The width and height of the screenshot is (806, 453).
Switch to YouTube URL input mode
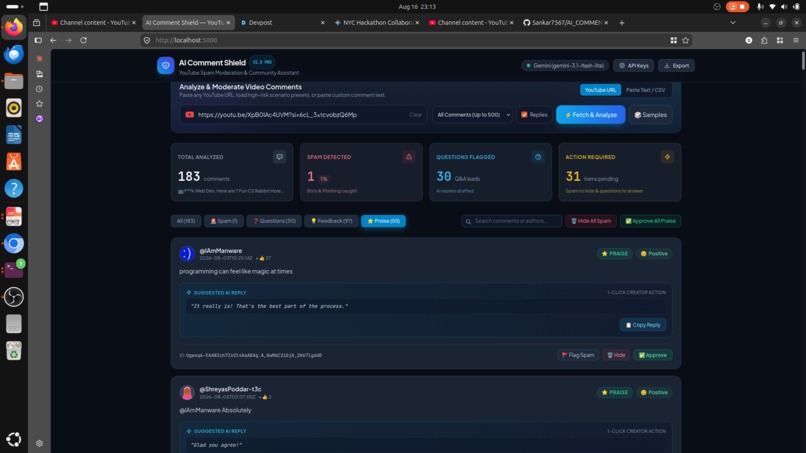coord(600,90)
